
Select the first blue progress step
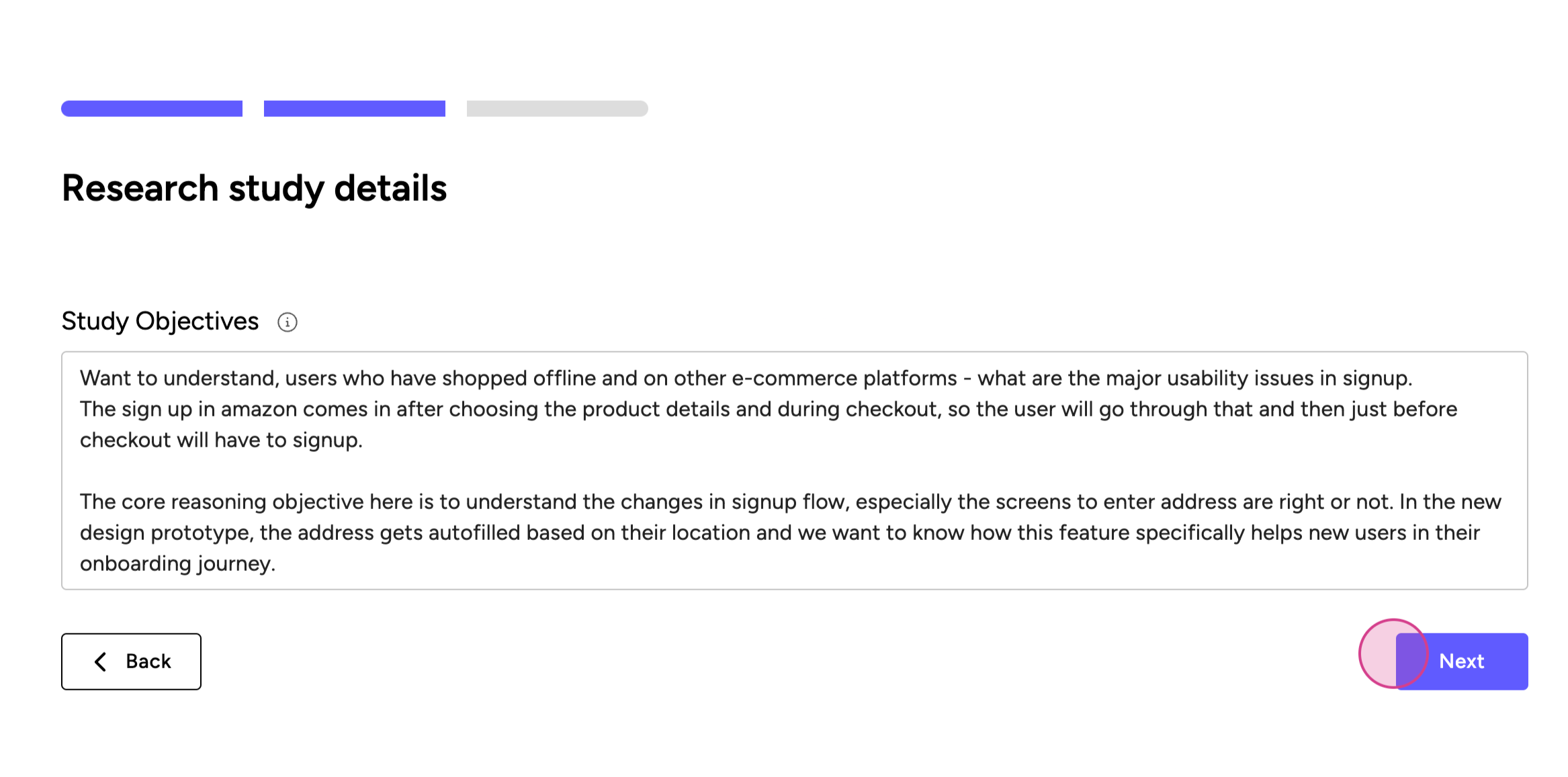coord(152,109)
